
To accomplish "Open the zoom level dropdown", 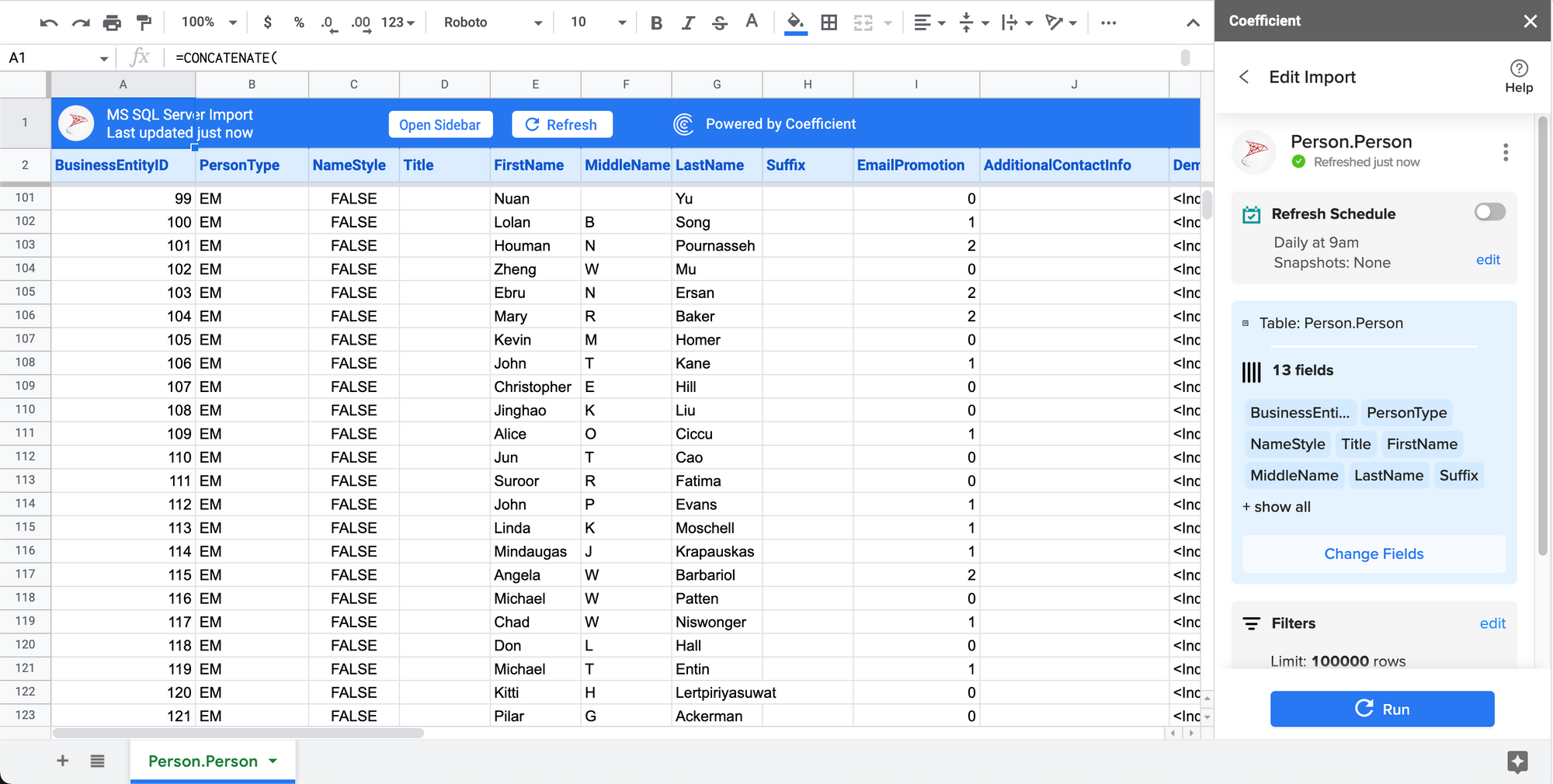I will coord(206,23).
